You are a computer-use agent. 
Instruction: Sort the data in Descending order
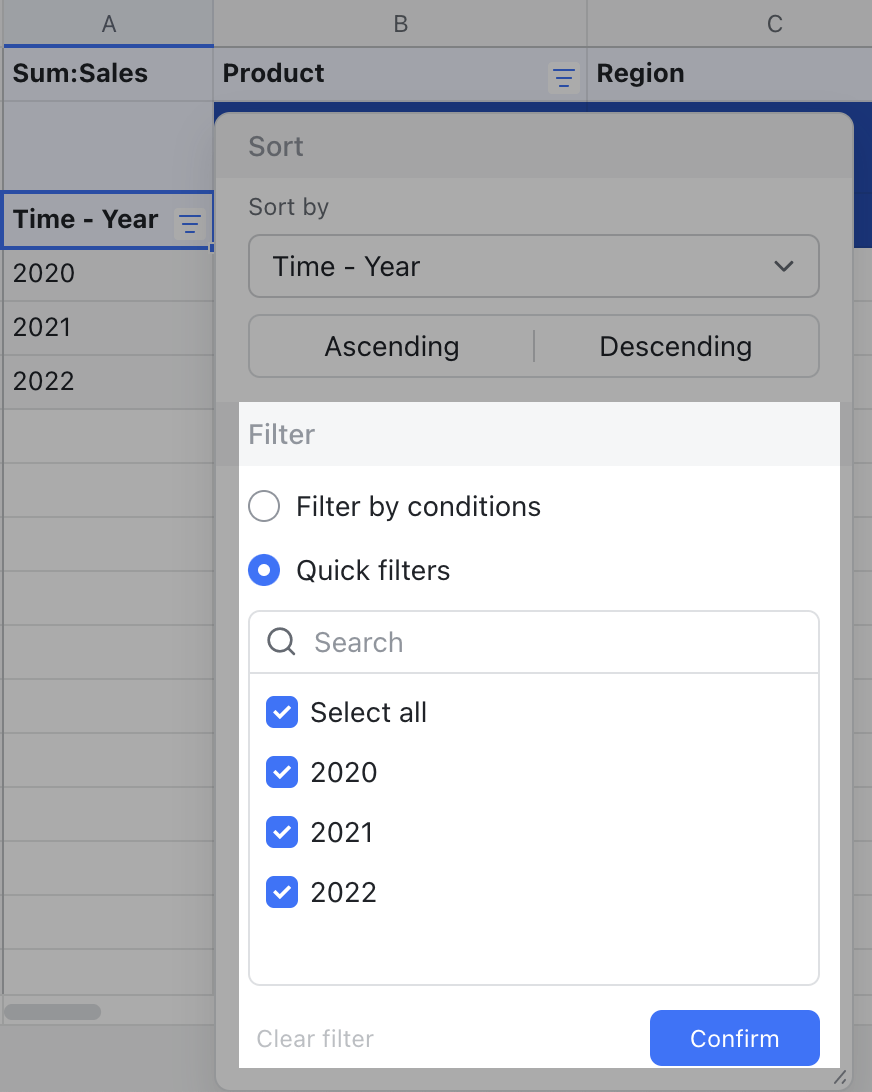click(675, 346)
